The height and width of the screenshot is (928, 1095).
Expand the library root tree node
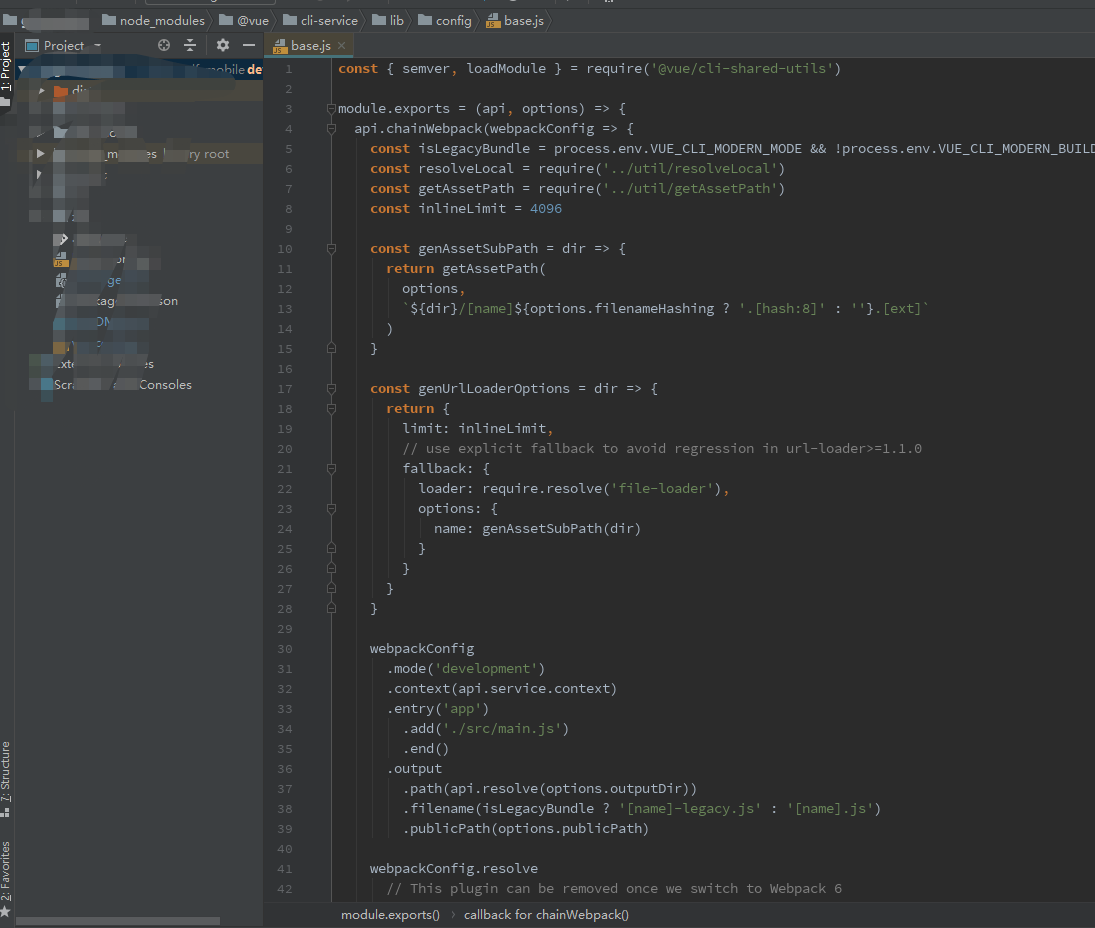click(x=40, y=154)
